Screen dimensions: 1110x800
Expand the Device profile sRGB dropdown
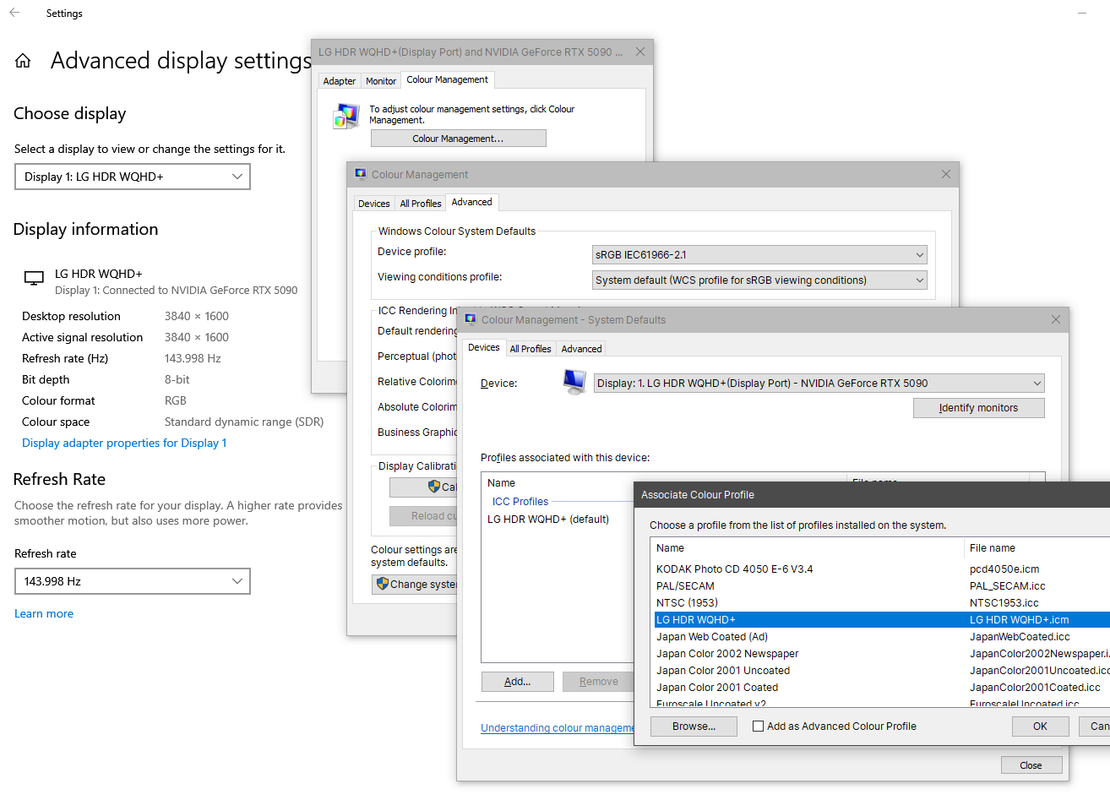[x=760, y=255]
